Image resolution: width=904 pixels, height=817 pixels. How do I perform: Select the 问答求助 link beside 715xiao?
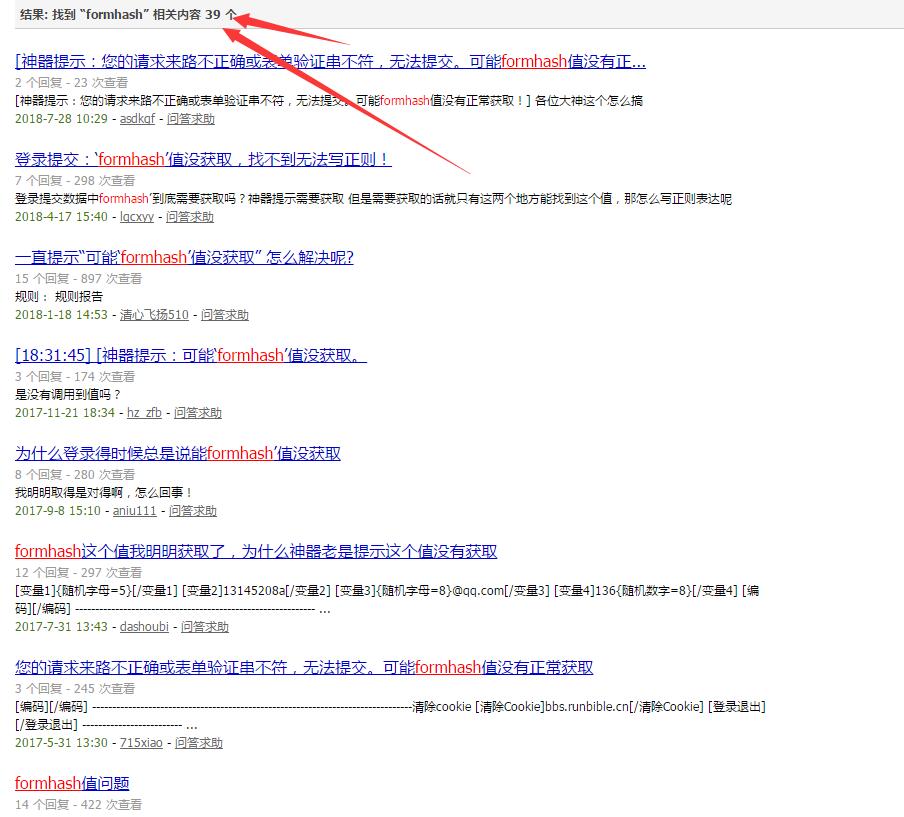(x=199, y=743)
